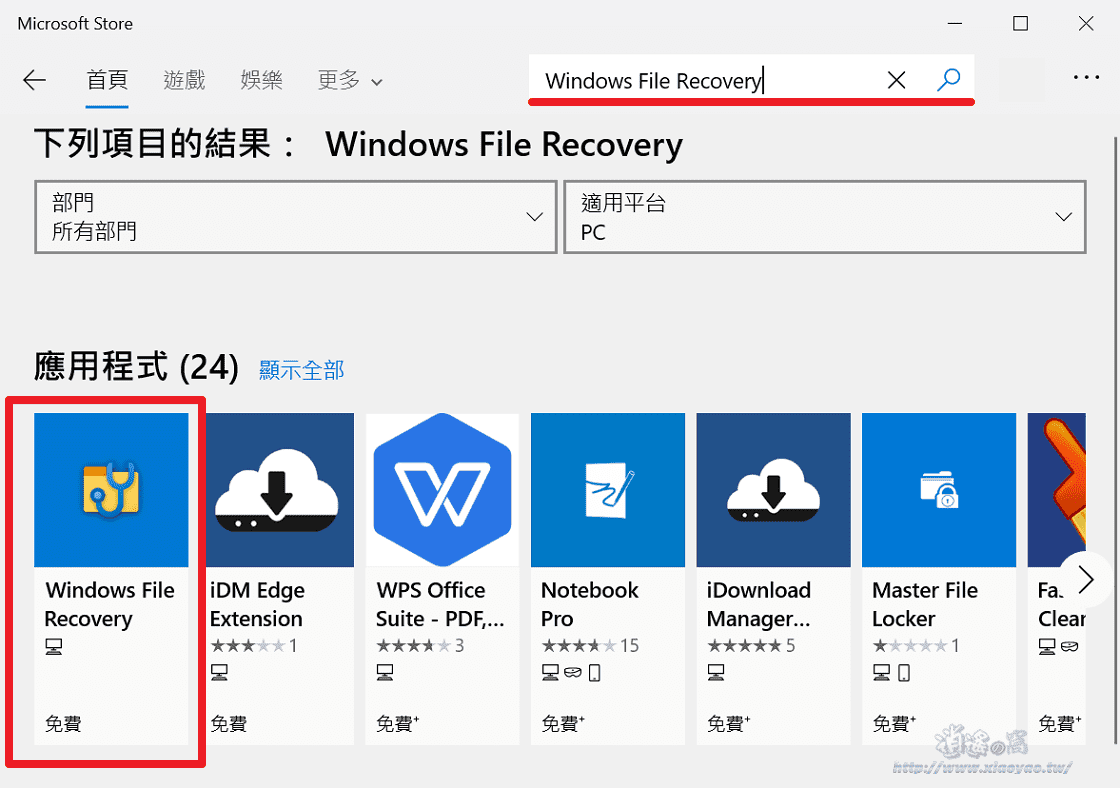Click the iDM Edge Extension title

tap(257, 604)
